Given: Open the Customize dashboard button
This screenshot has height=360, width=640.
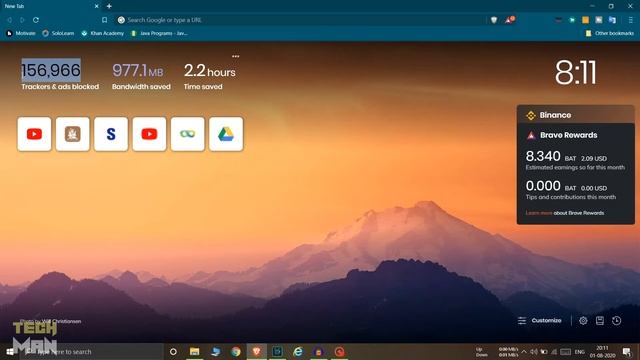Looking at the screenshot, I should tap(540, 320).
